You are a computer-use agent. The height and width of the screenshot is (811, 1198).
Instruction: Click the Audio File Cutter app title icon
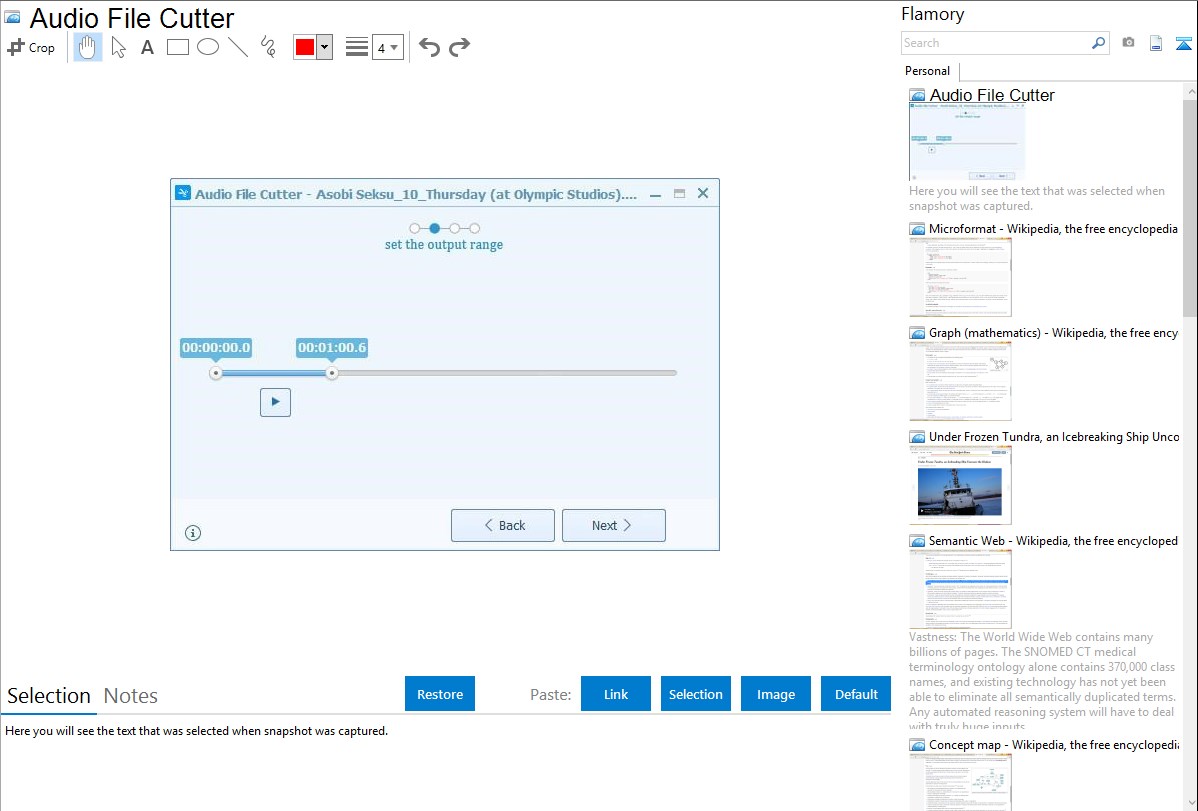coord(183,193)
